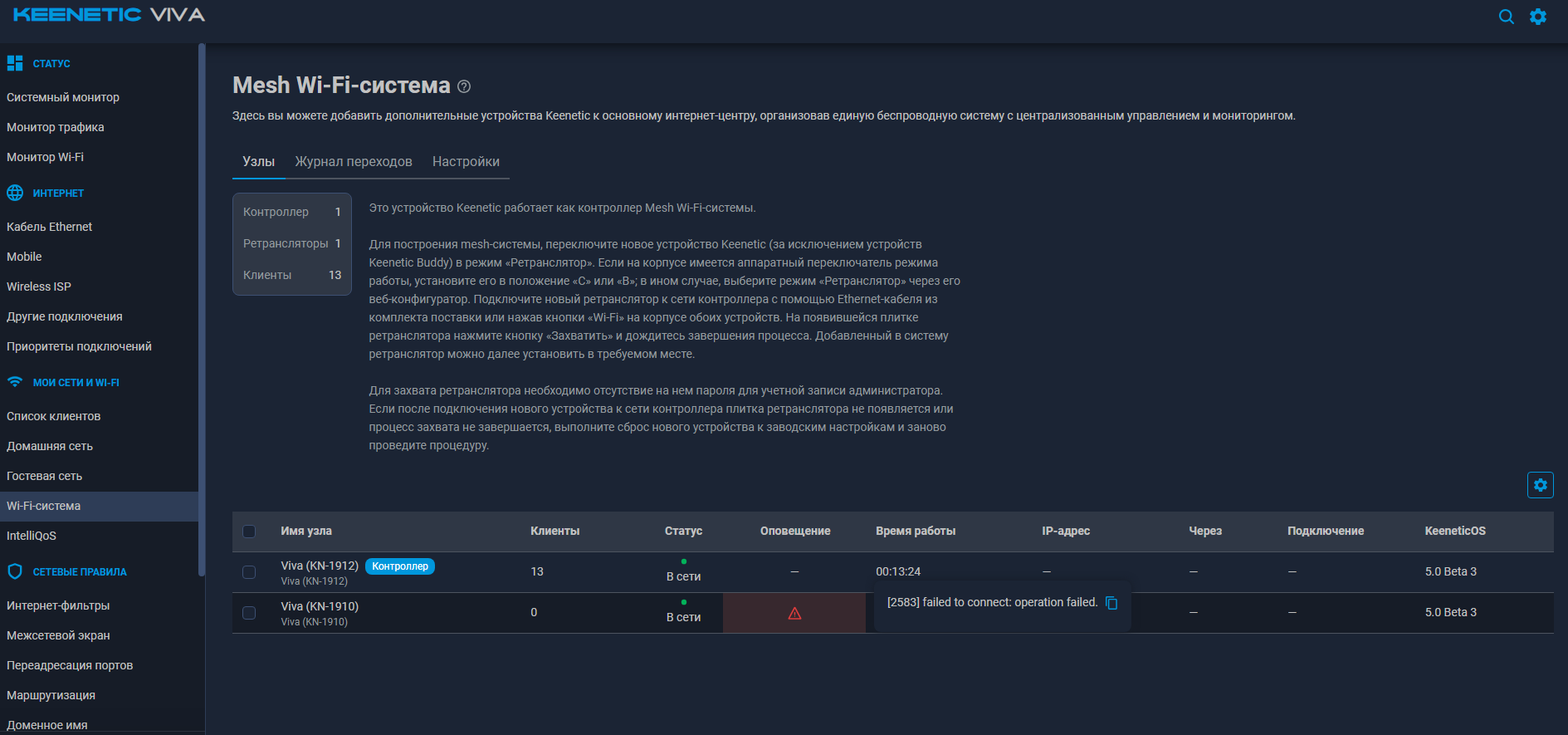The image size is (1568, 735).
Task: Select the Viva (KN-1910) row checkbox
Action: point(249,613)
